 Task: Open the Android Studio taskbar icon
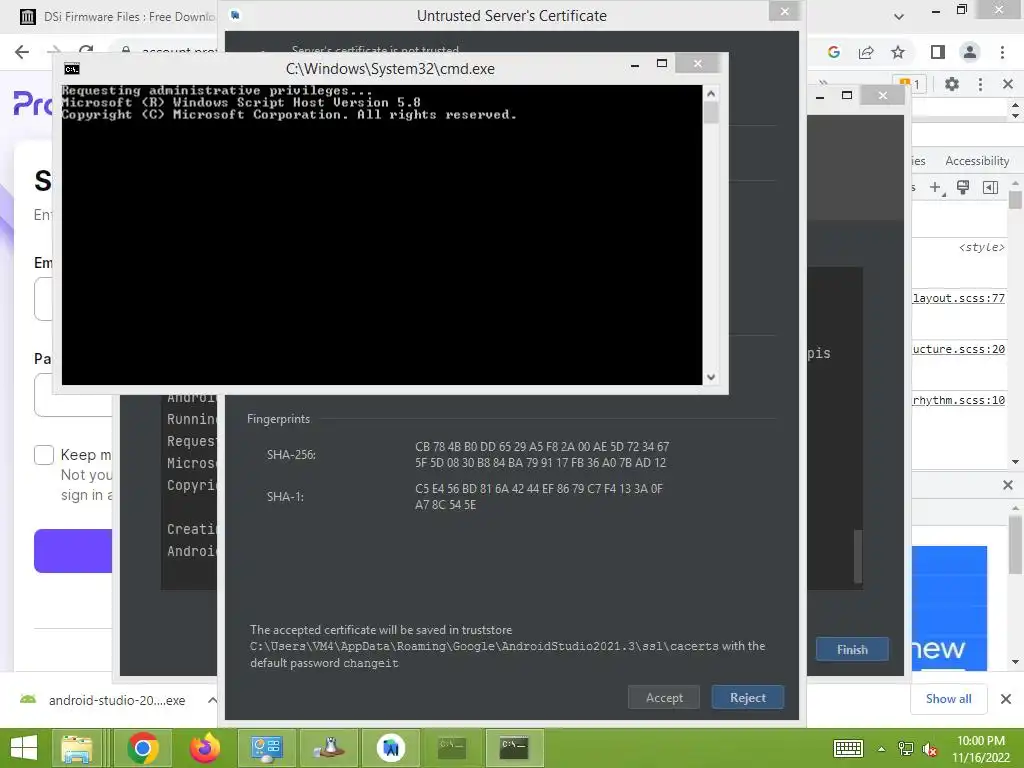pyautogui.click(x=391, y=748)
